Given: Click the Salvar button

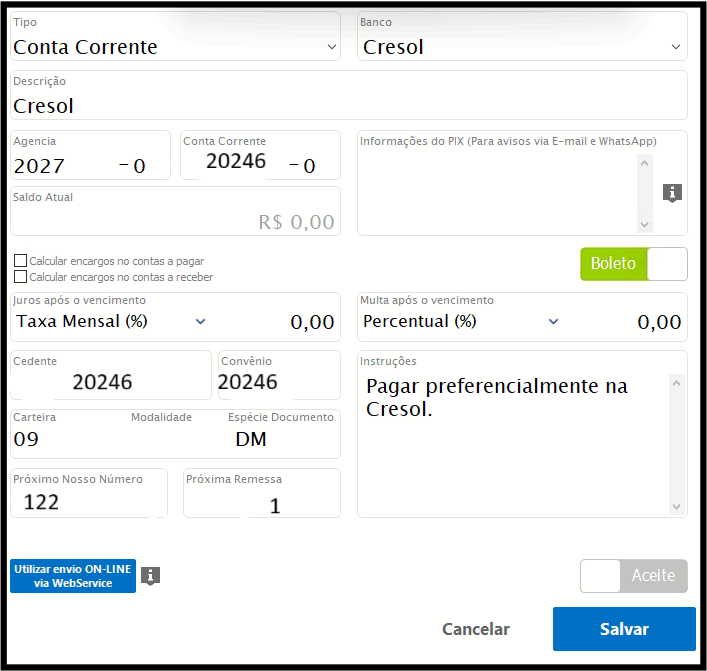Looking at the screenshot, I should pyautogui.click(x=624, y=629).
